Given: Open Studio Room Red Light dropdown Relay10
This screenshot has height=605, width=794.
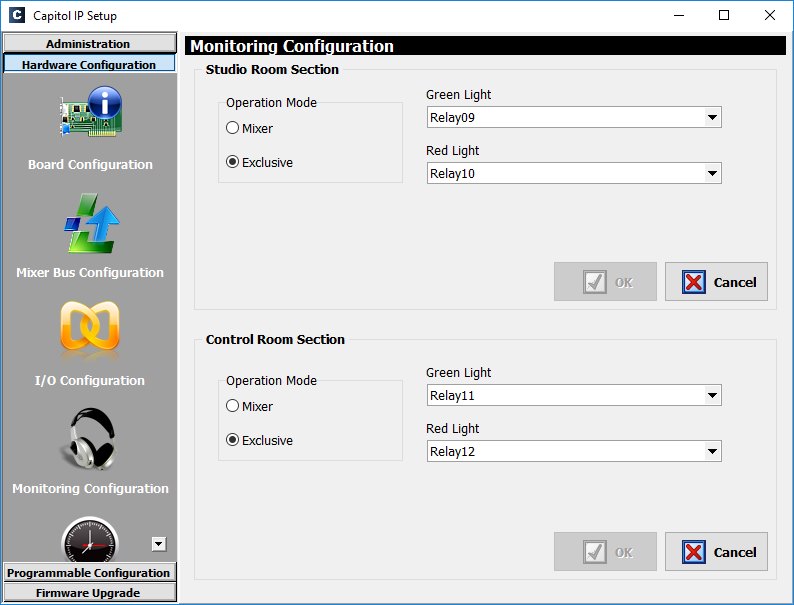Looking at the screenshot, I should pos(574,174).
